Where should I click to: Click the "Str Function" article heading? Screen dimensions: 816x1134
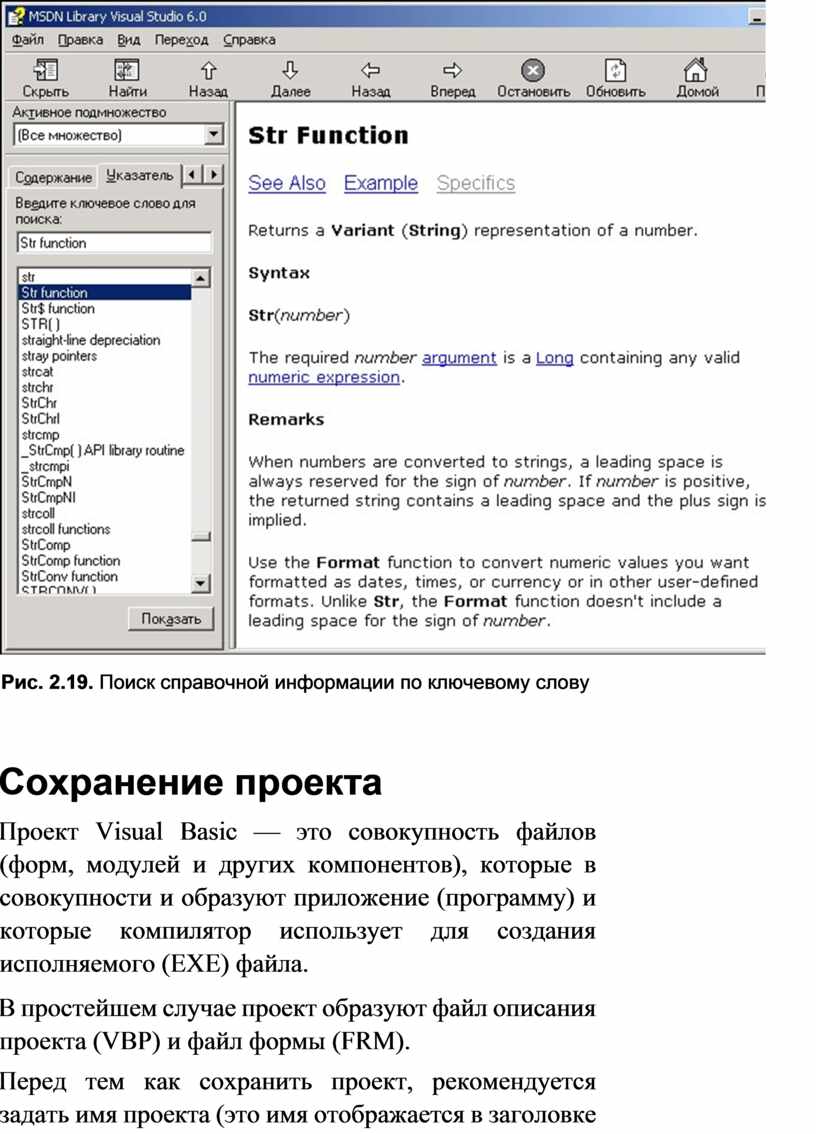pyautogui.click(x=328, y=135)
